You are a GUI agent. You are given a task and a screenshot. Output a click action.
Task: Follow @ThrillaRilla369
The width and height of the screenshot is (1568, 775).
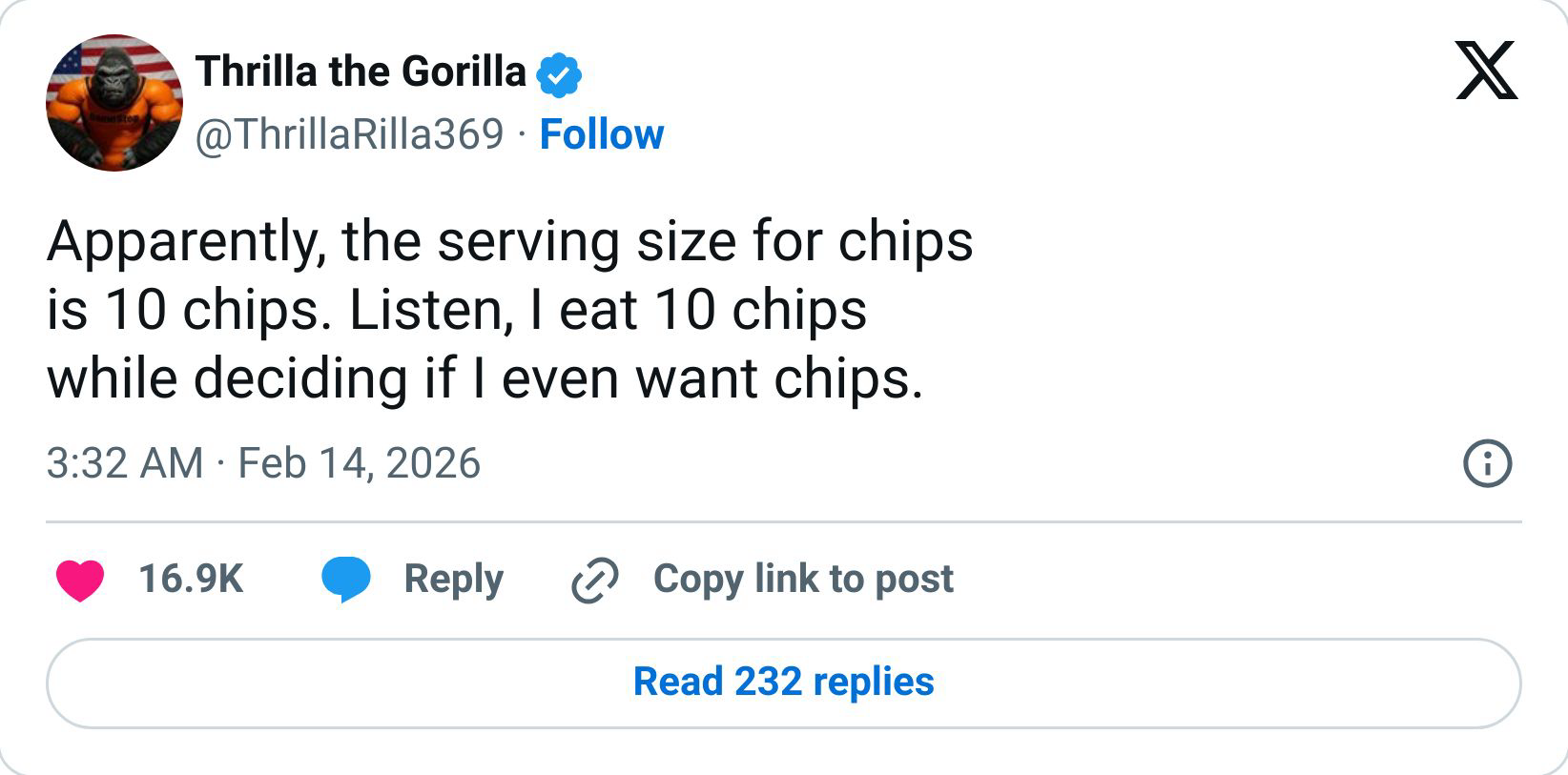coord(603,134)
